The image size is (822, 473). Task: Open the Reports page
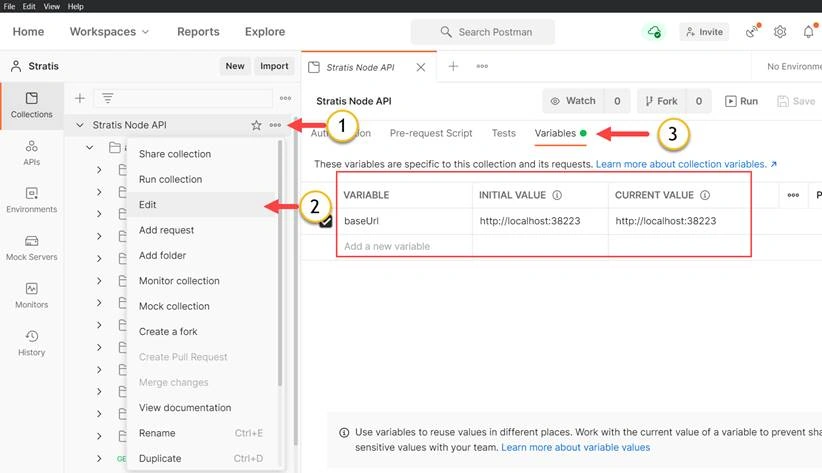tap(198, 31)
